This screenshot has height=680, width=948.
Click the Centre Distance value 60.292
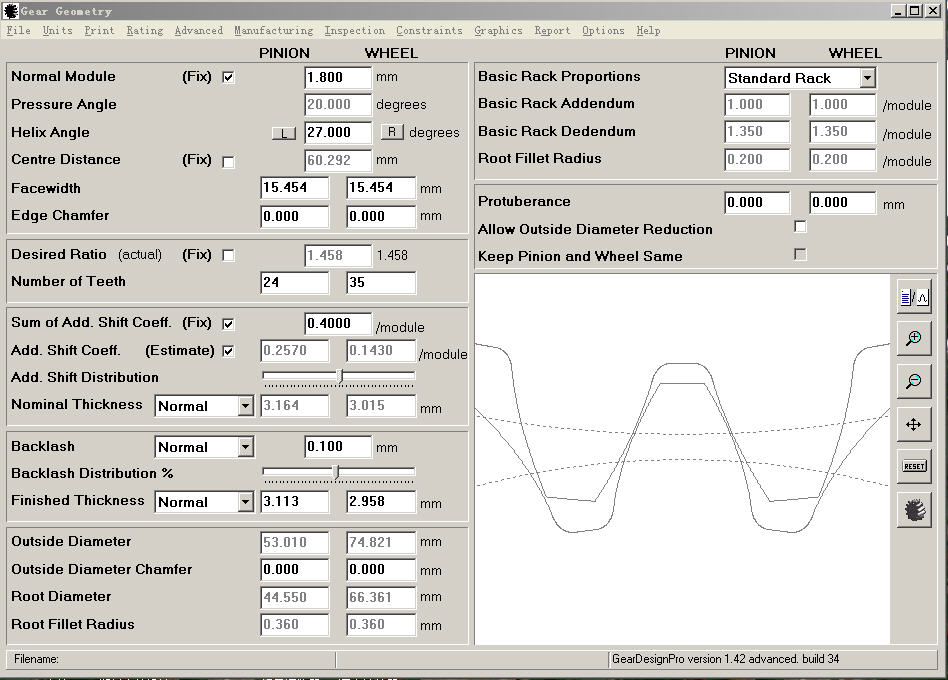(337, 160)
